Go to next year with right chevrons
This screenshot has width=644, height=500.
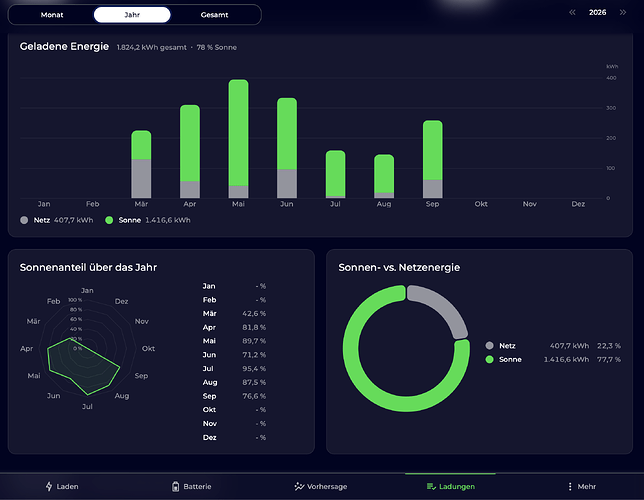coord(623,12)
